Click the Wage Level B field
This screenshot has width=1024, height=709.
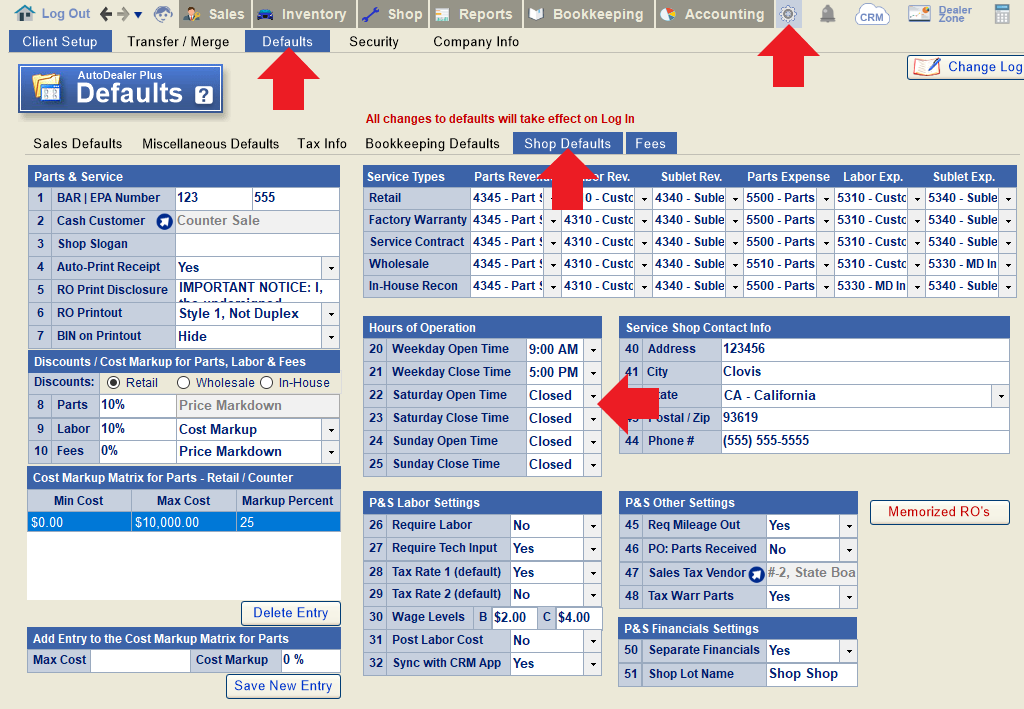[514, 618]
